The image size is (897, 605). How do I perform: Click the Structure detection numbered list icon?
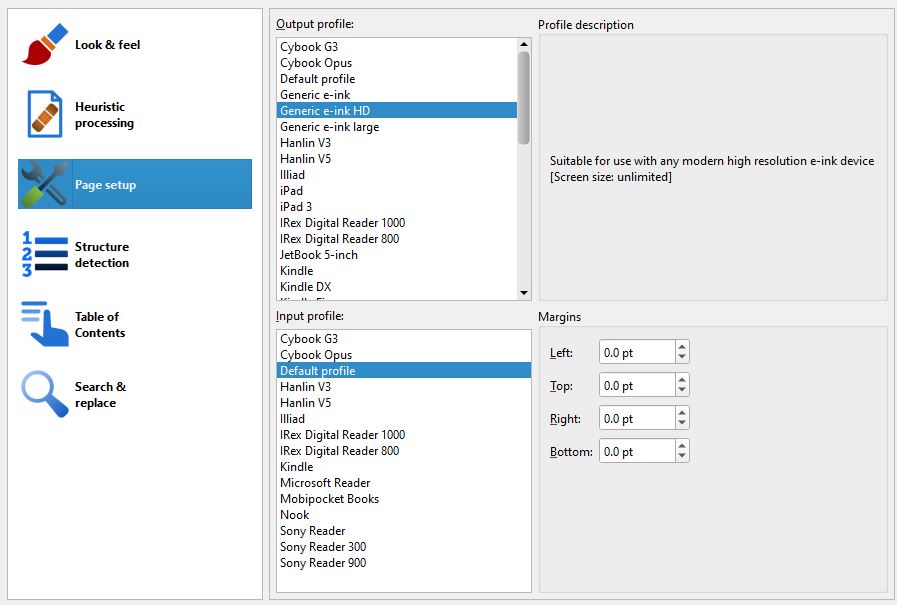(45, 254)
